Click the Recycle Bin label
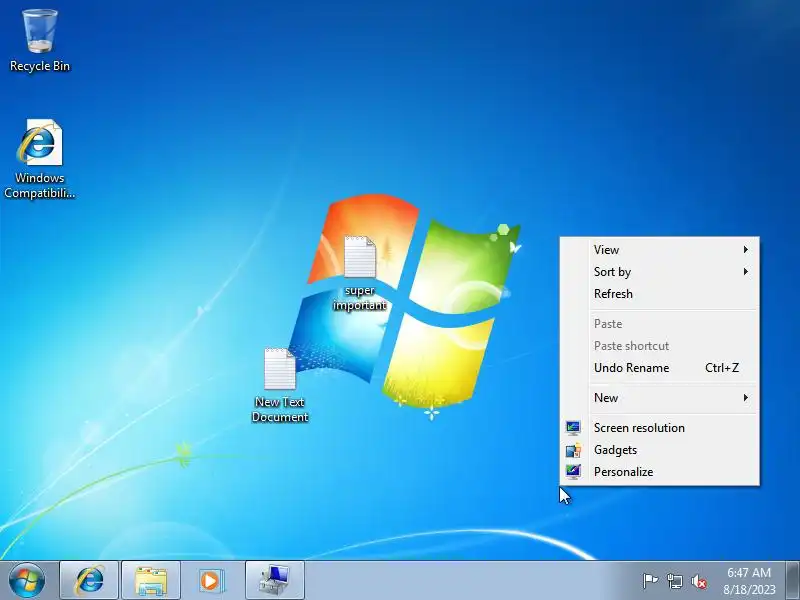Screen dimensions: 800x600 click(x=40, y=66)
